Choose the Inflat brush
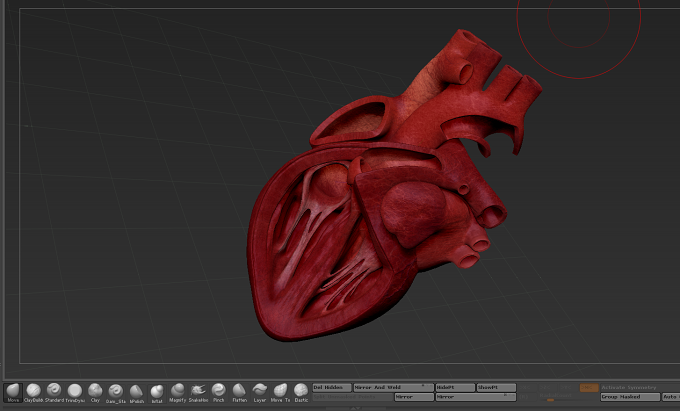680x411 pixels. coord(157,393)
